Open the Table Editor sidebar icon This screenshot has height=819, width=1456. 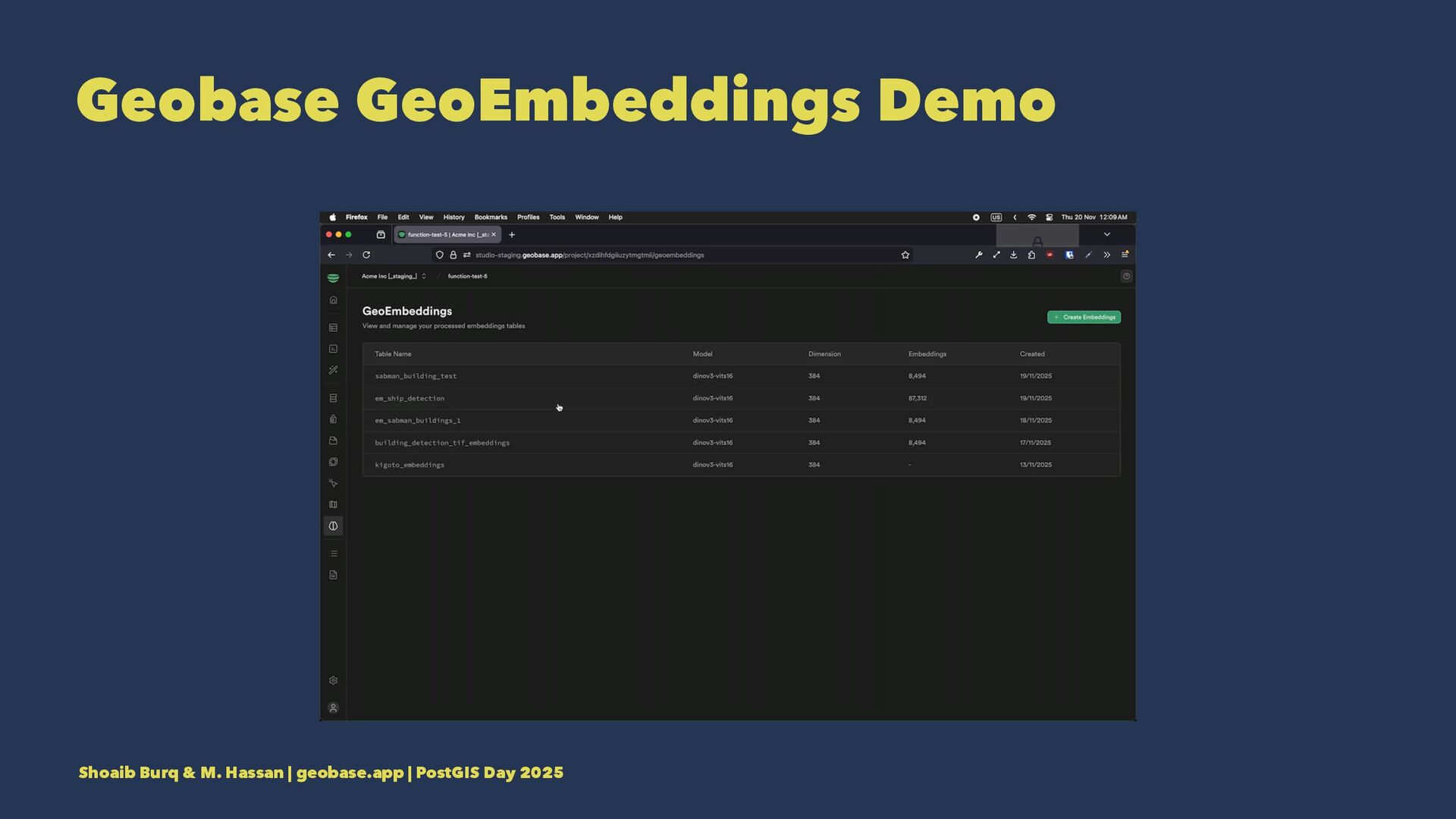point(333,328)
